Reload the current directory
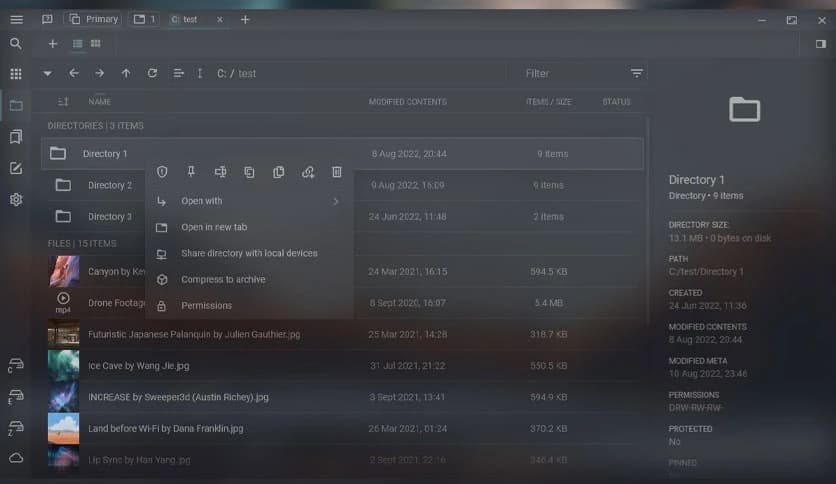Viewport: 836px width, 484px height. point(152,73)
